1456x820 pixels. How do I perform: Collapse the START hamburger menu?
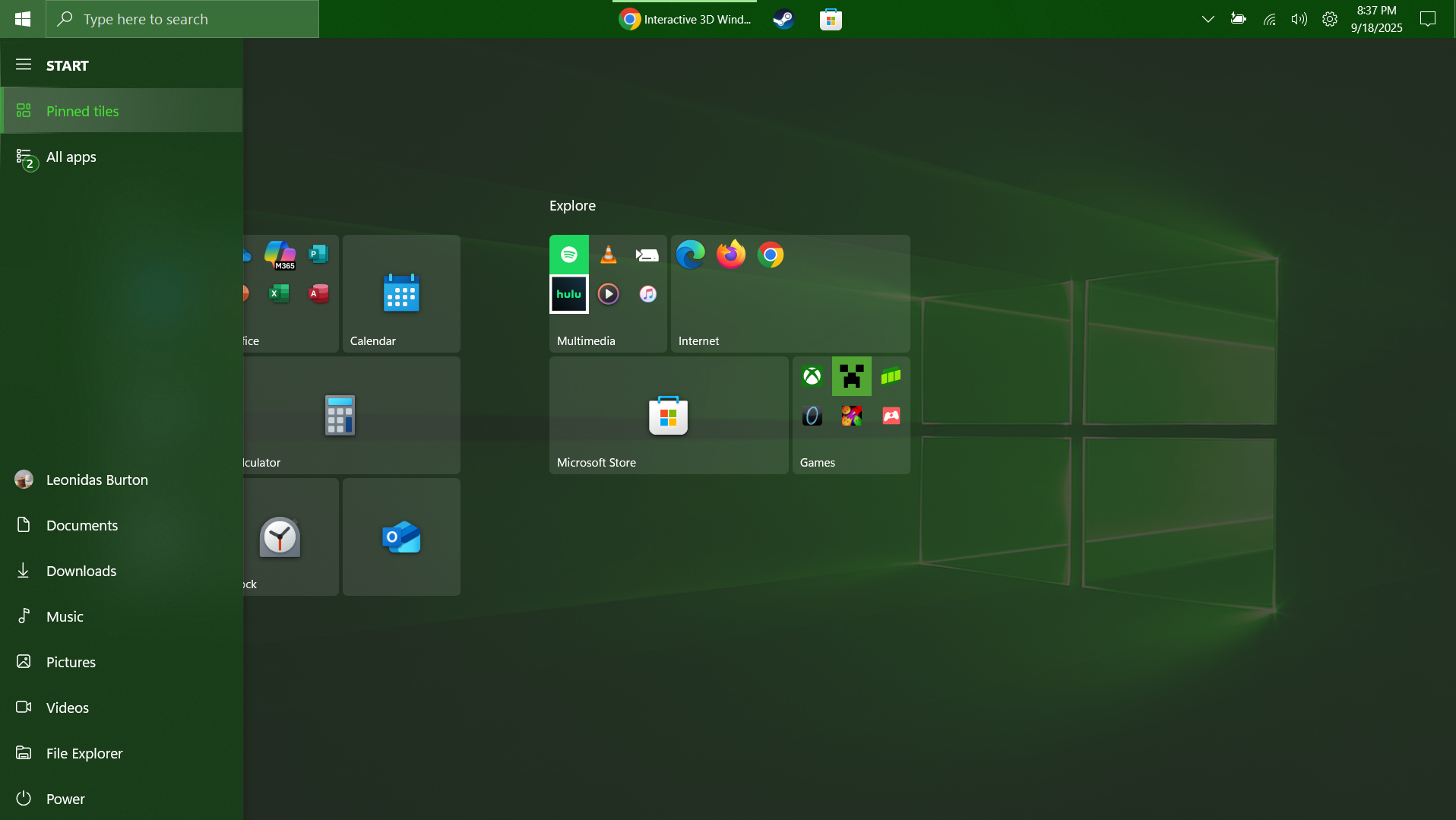point(24,65)
